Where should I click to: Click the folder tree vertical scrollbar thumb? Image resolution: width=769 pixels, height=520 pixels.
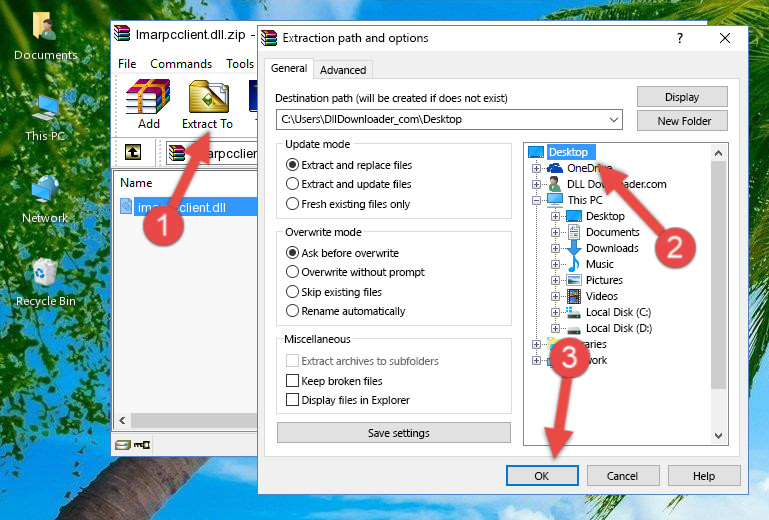pyautogui.click(x=718, y=275)
